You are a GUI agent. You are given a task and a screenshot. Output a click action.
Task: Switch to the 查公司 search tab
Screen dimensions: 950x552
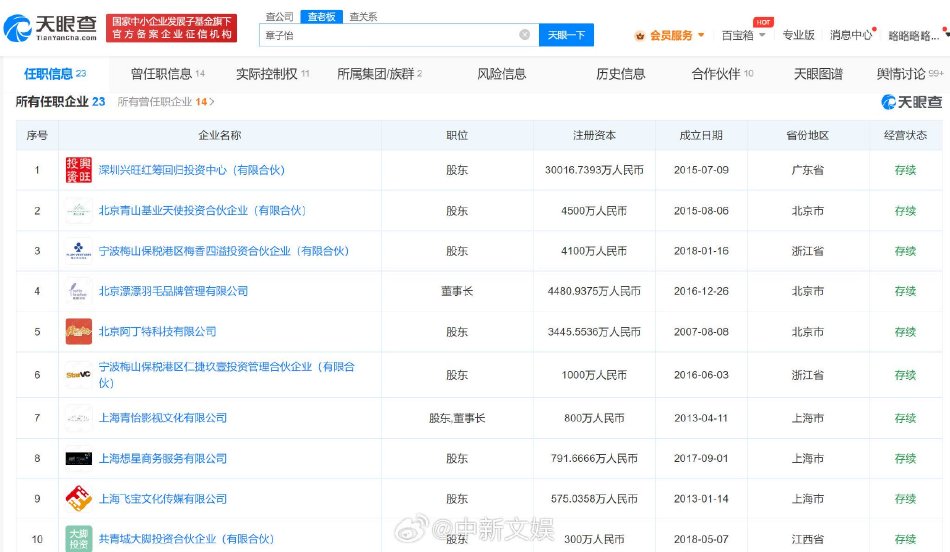click(279, 17)
